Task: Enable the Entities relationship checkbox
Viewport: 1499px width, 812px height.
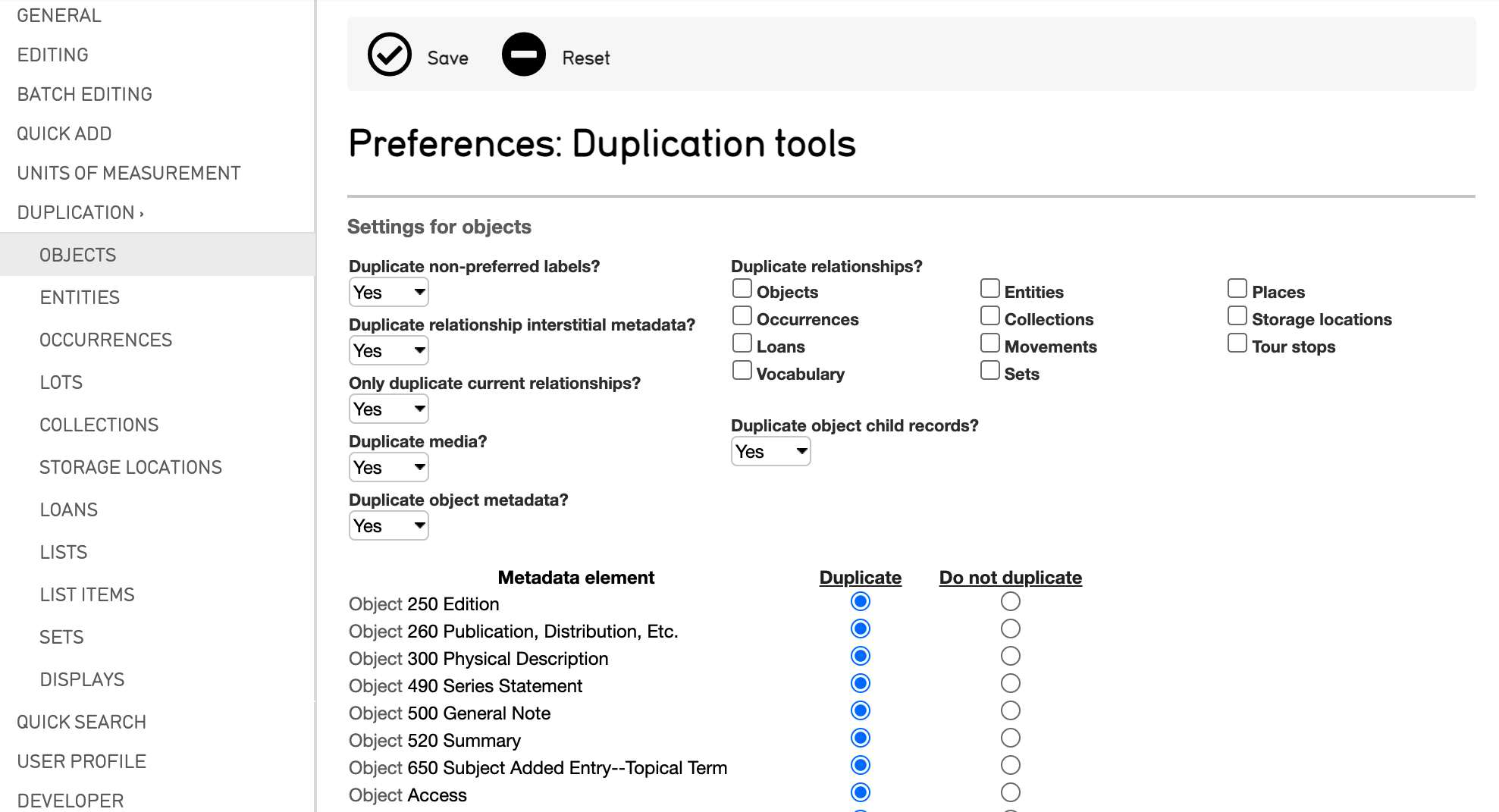Action: 989,289
